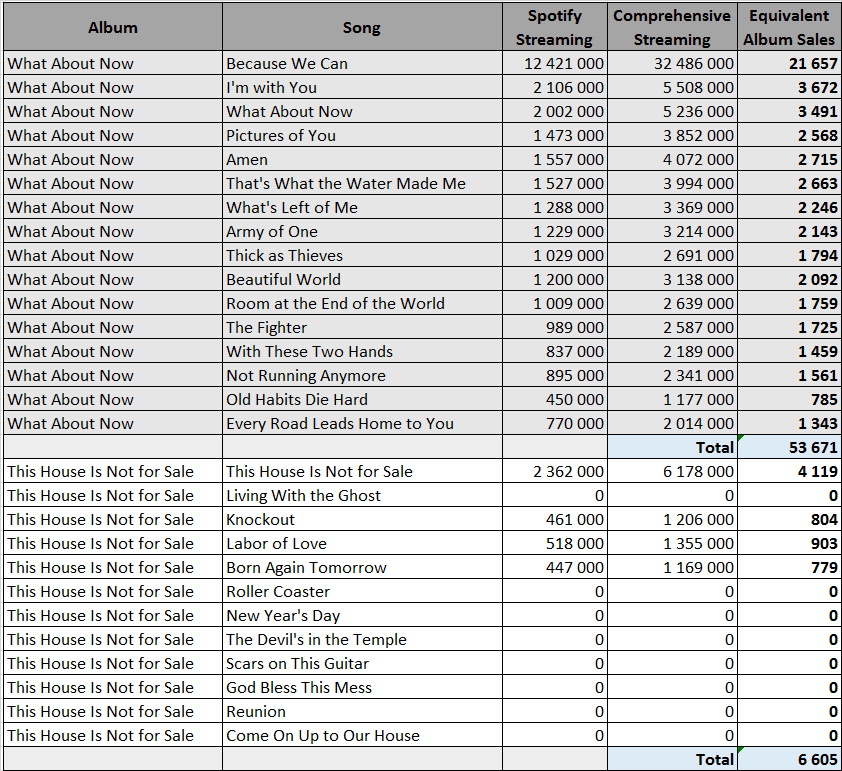Select the total cell 53 671
Viewport: 842px width, 771px height.
tap(789, 447)
